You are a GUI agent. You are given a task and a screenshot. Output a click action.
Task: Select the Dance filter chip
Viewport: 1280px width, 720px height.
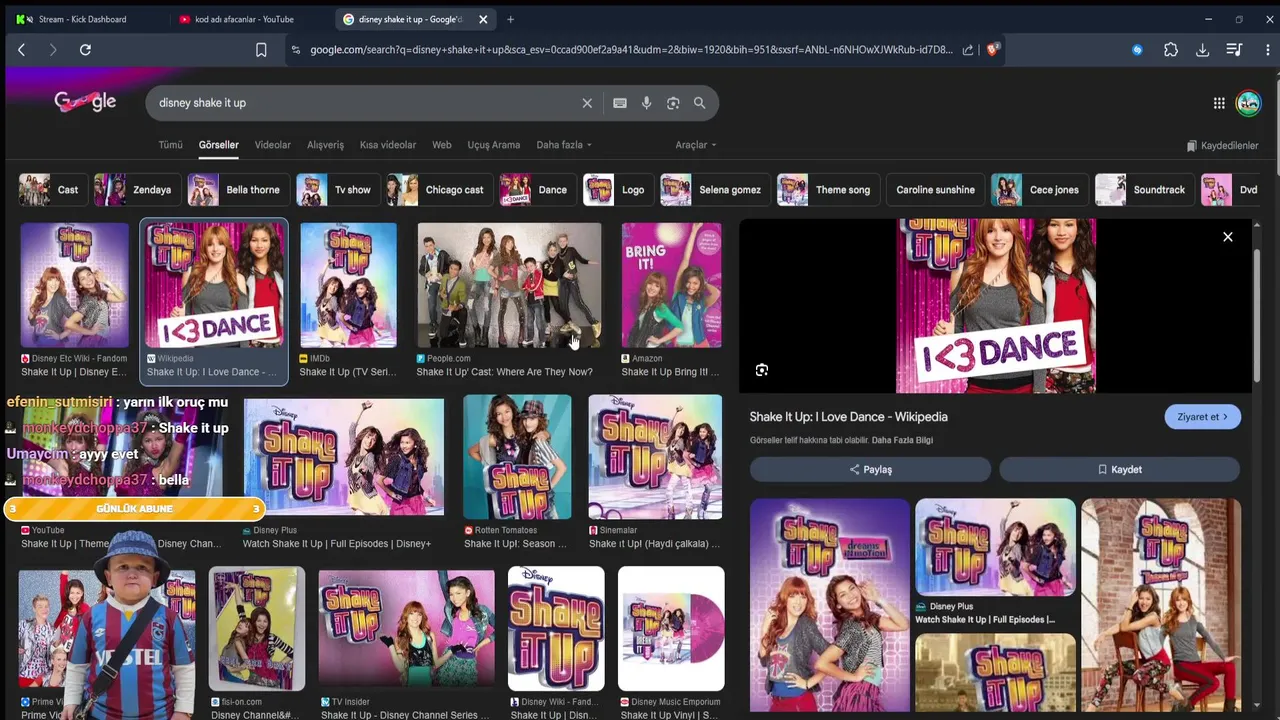tap(538, 190)
